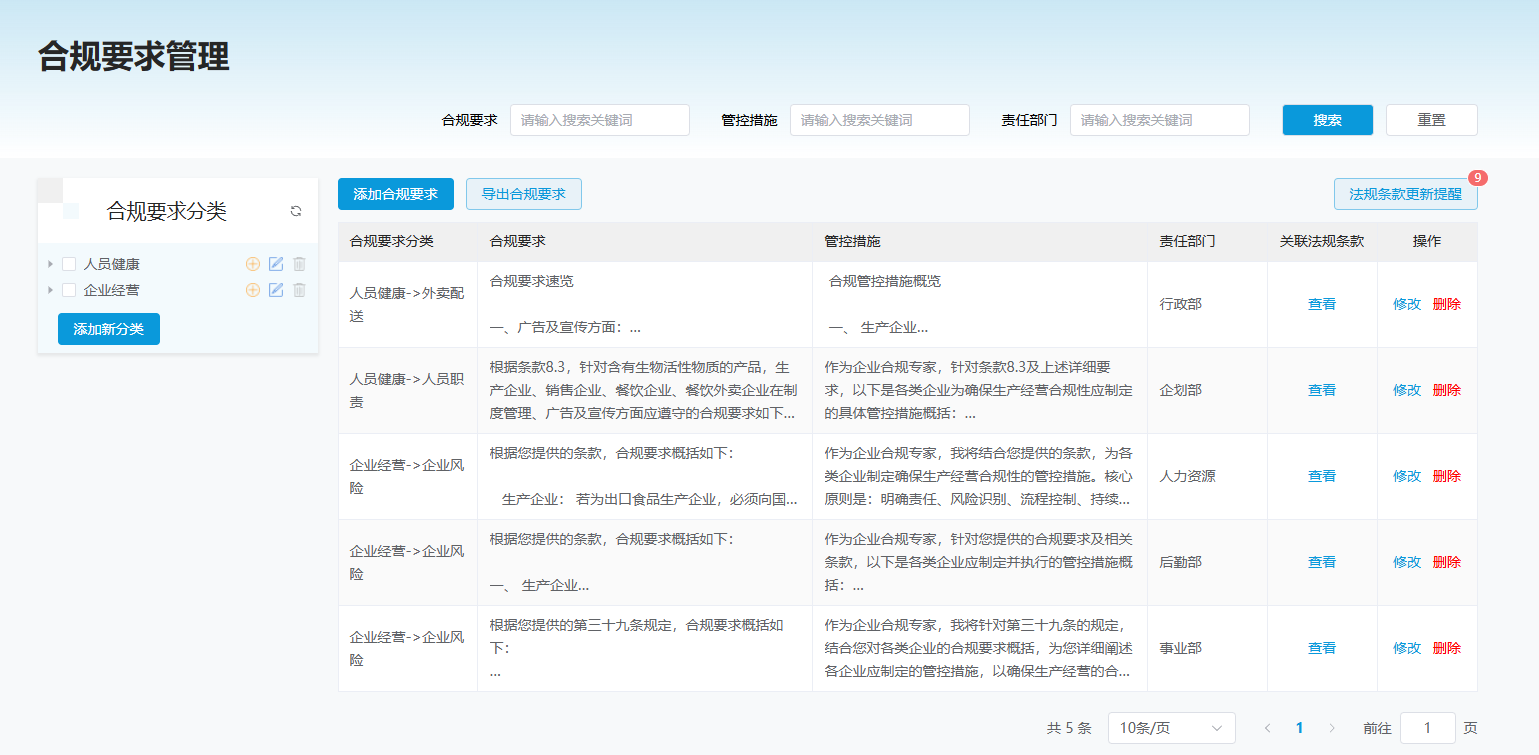Screen dimensions: 1539x755
Task: Edit the 人员健康 category
Action: pyautogui.click(x=276, y=264)
